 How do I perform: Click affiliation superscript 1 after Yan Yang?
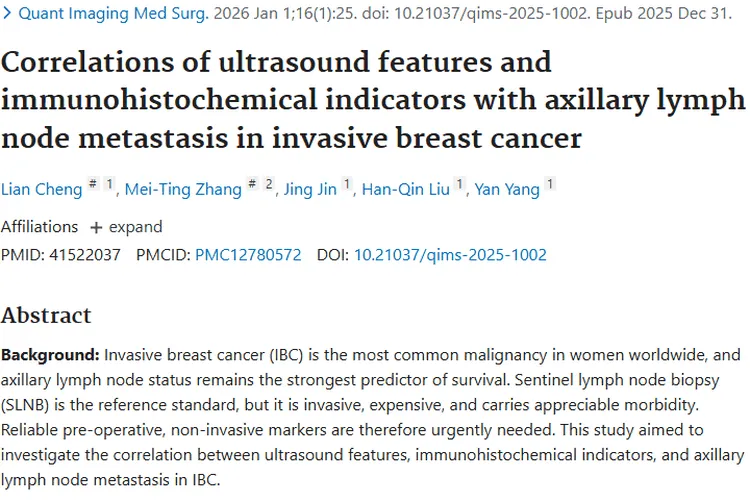(550, 185)
